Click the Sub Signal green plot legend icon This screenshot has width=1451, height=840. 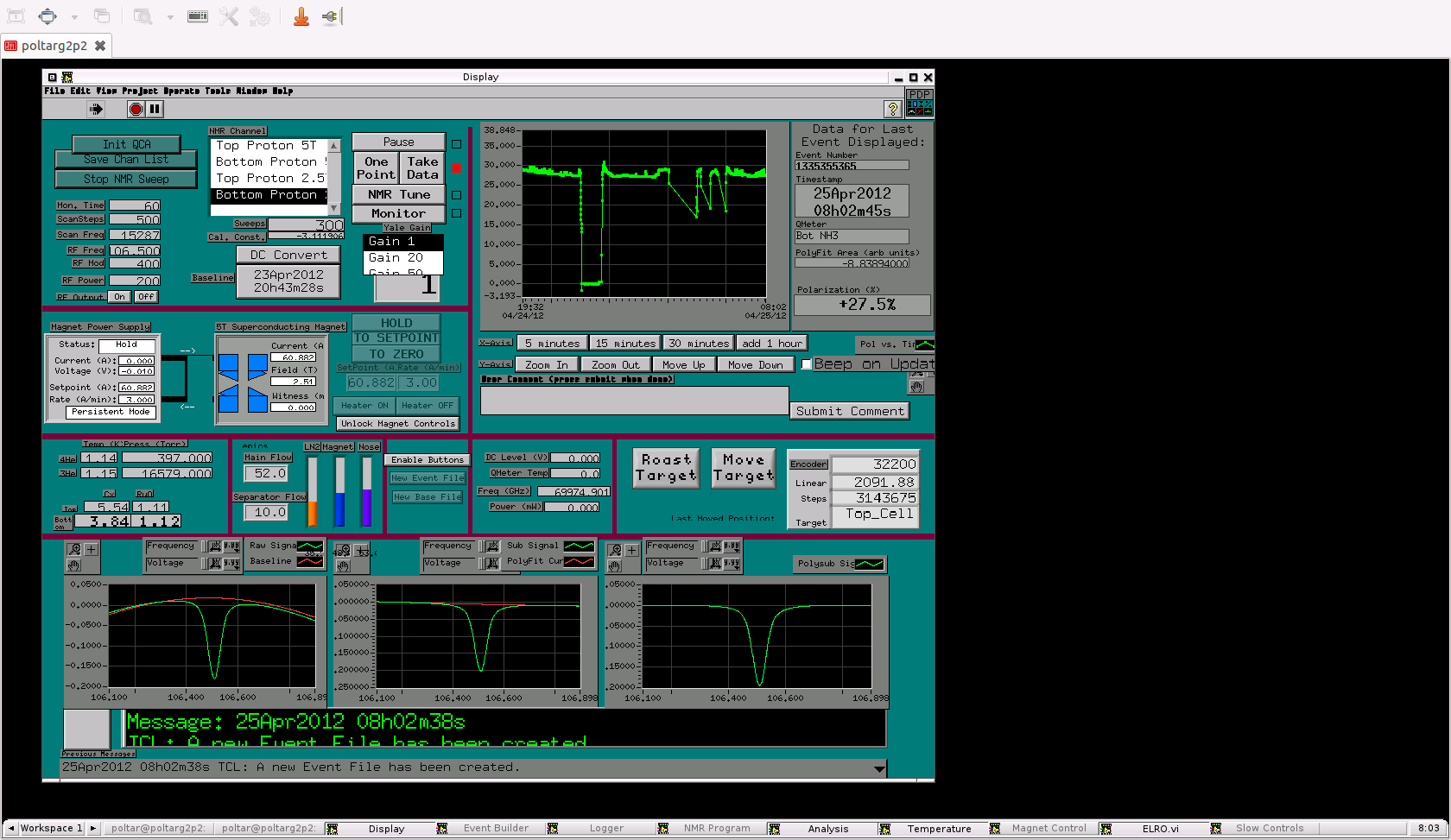(x=579, y=546)
